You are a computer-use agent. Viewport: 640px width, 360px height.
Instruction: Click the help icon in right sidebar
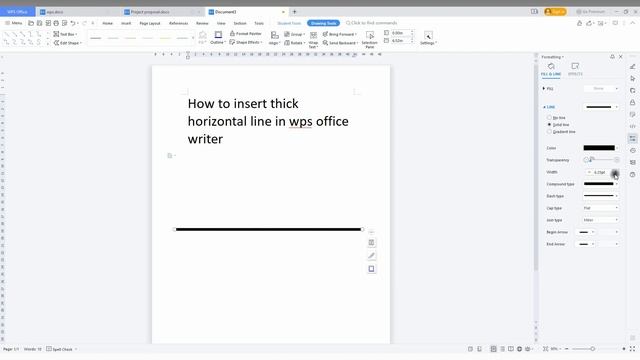633,175
